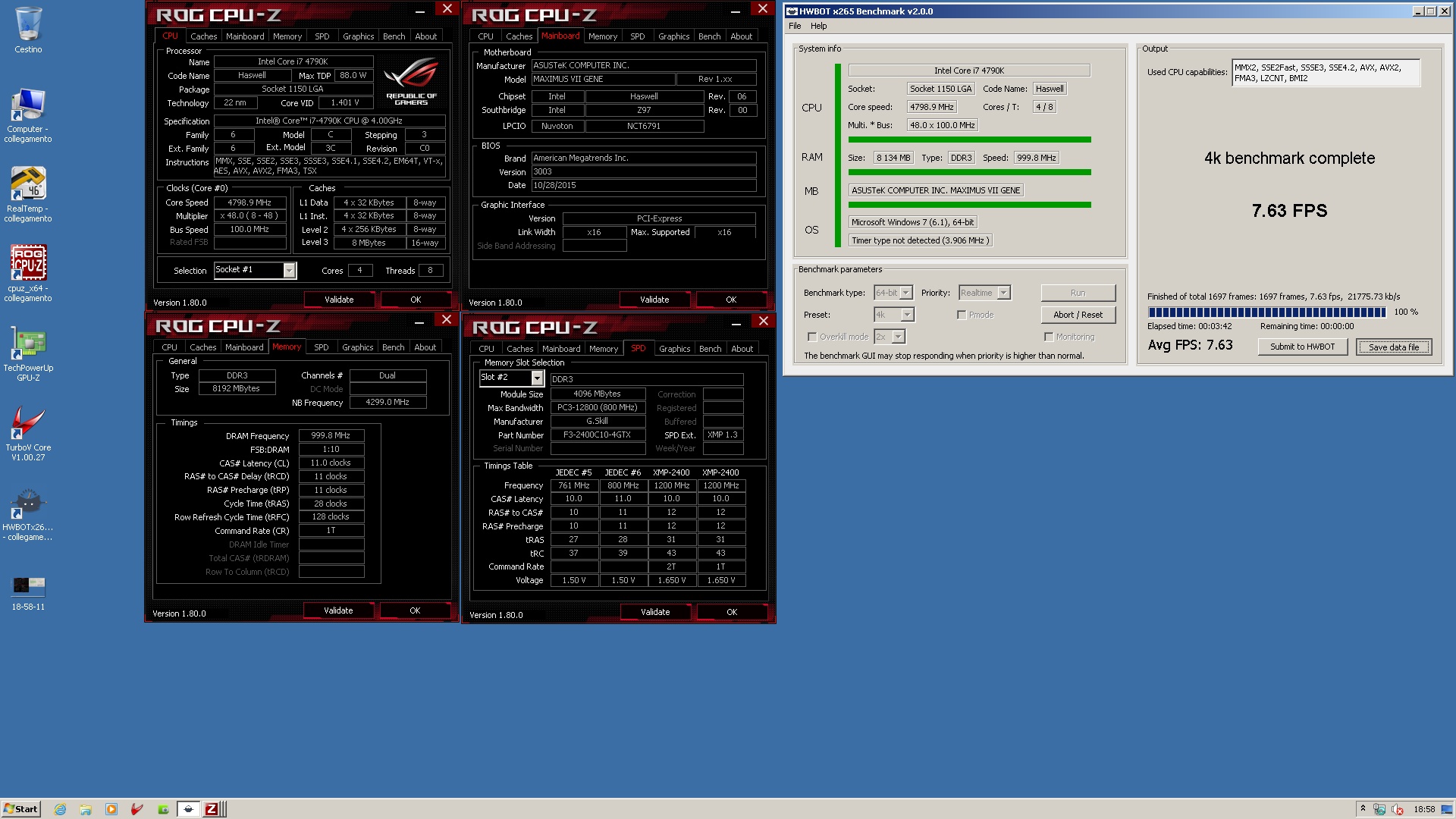
Task: Switch to the HWBOT x265 taskbar button
Action: (189, 809)
